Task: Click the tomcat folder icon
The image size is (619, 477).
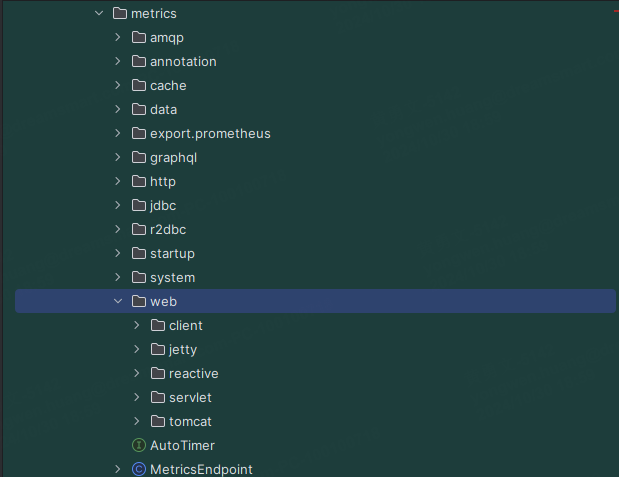Action: (158, 421)
